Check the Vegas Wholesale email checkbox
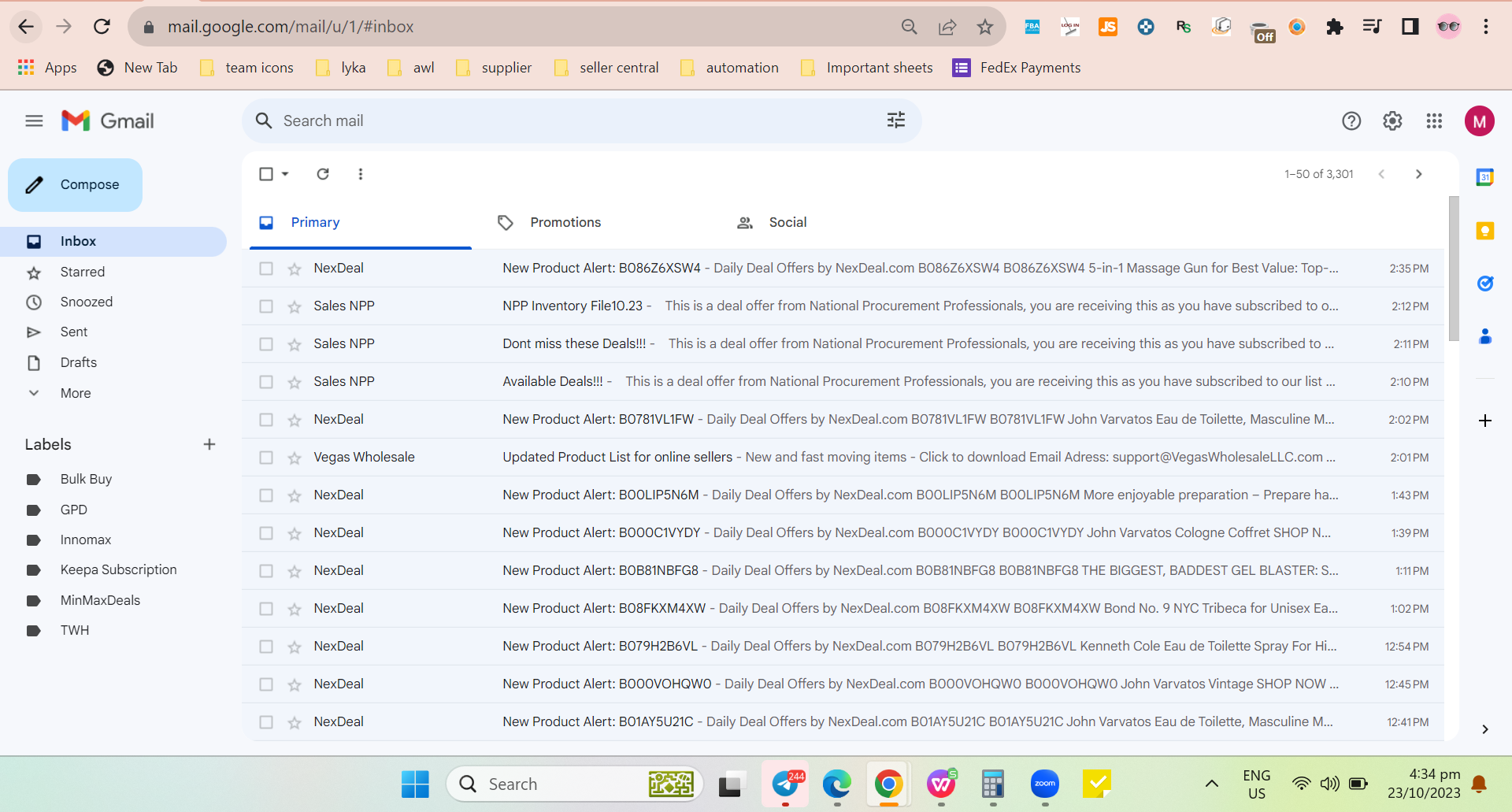Image resolution: width=1512 pixels, height=812 pixels. click(266, 458)
